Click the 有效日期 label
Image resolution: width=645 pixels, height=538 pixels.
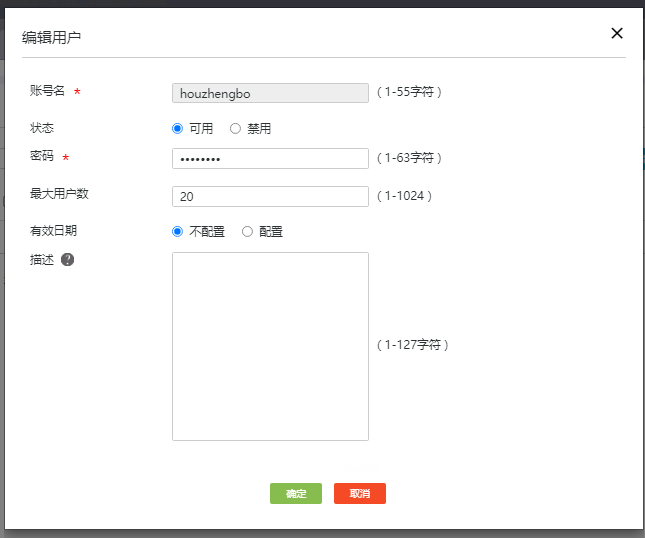click(x=53, y=230)
